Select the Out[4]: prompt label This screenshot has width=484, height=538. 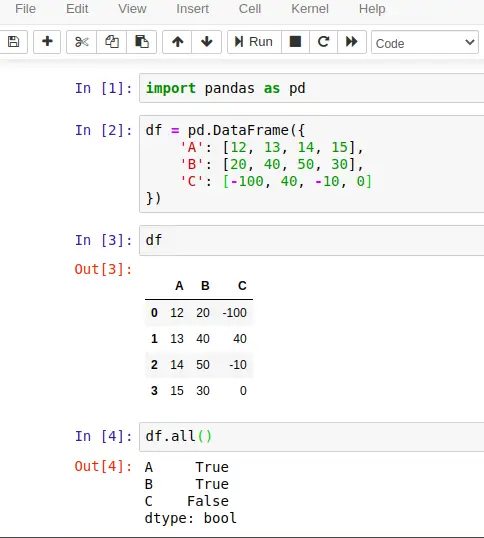(x=103, y=467)
